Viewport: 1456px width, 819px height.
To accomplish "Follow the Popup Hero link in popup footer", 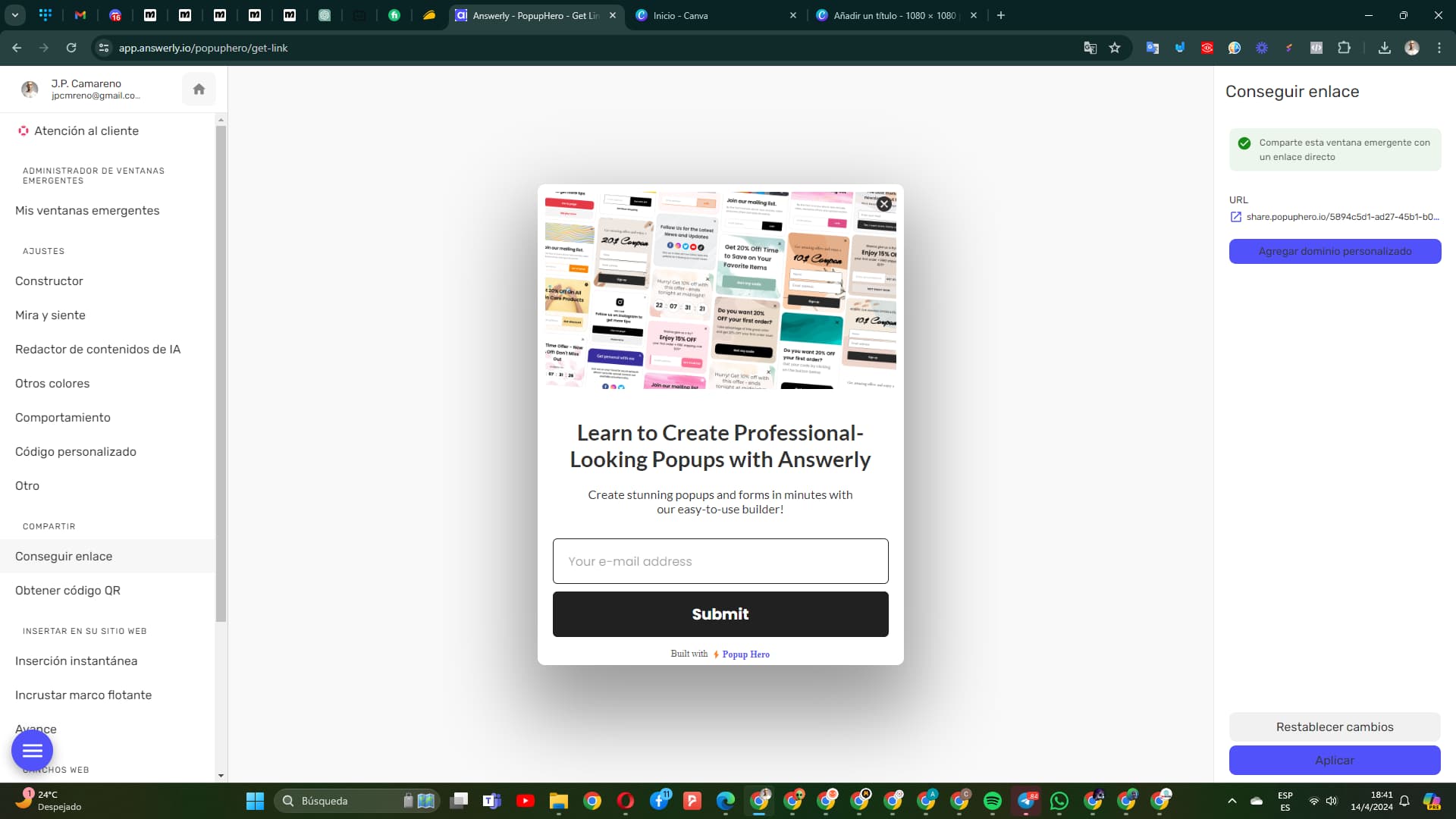I will [745, 654].
